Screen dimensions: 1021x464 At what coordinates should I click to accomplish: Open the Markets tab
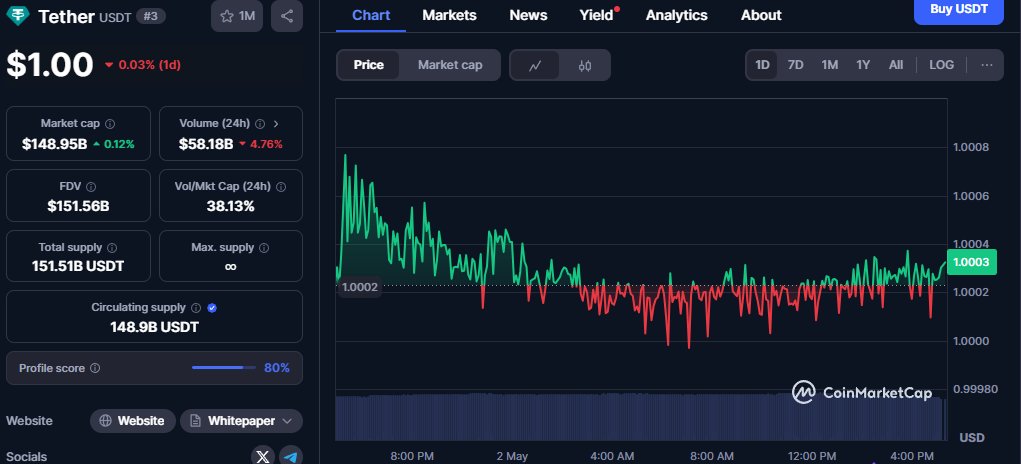(449, 15)
